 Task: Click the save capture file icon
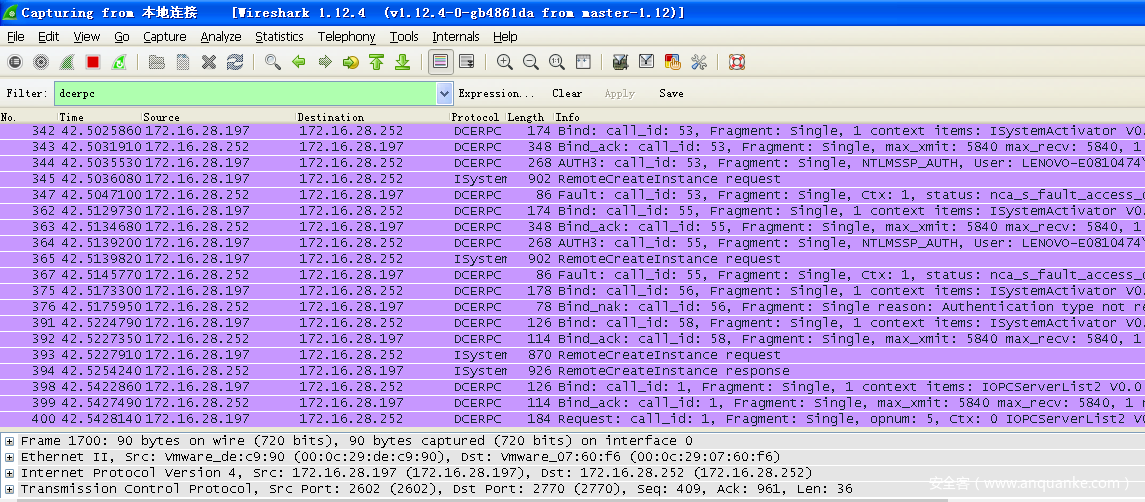[183, 62]
